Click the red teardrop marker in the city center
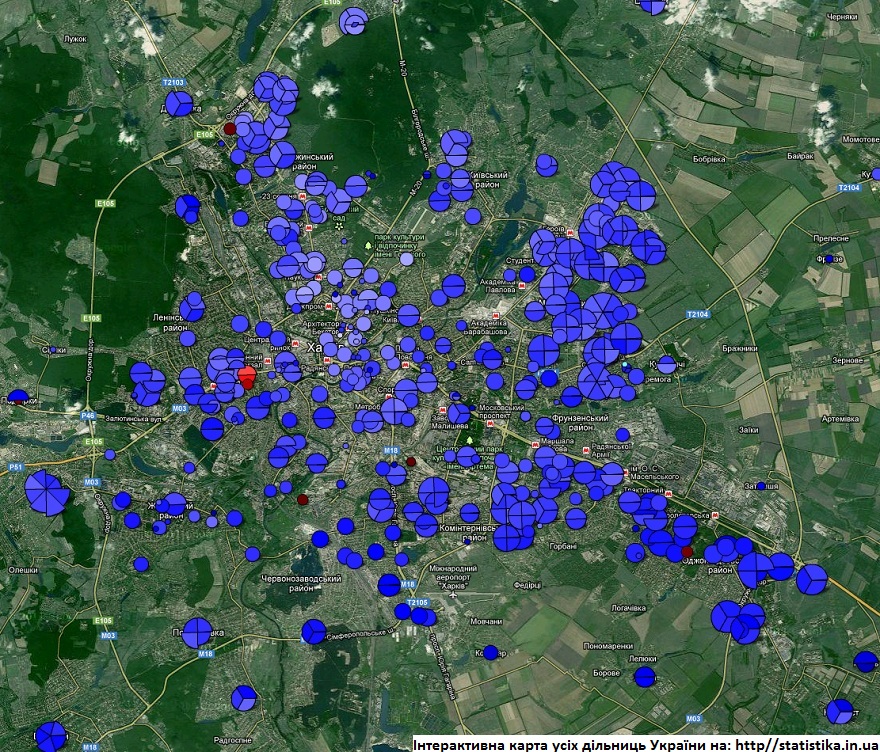The image size is (880, 752). 246,377
